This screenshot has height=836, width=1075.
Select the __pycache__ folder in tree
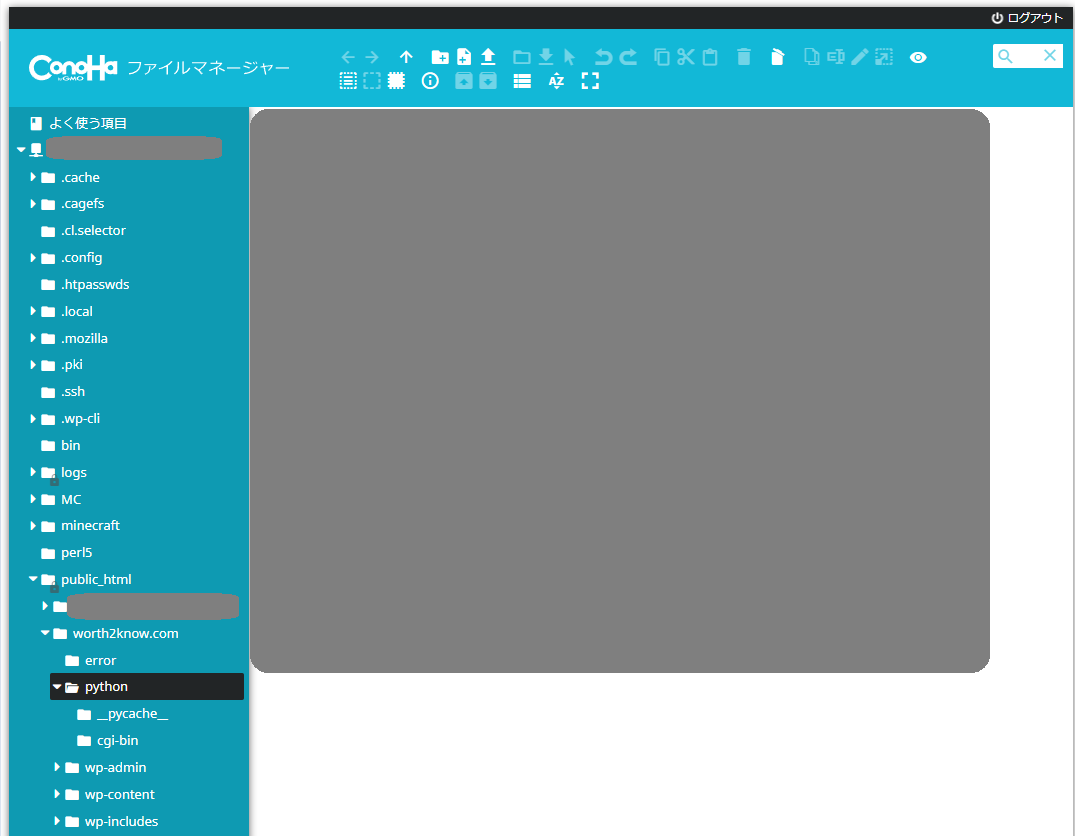(x=132, y=714)
